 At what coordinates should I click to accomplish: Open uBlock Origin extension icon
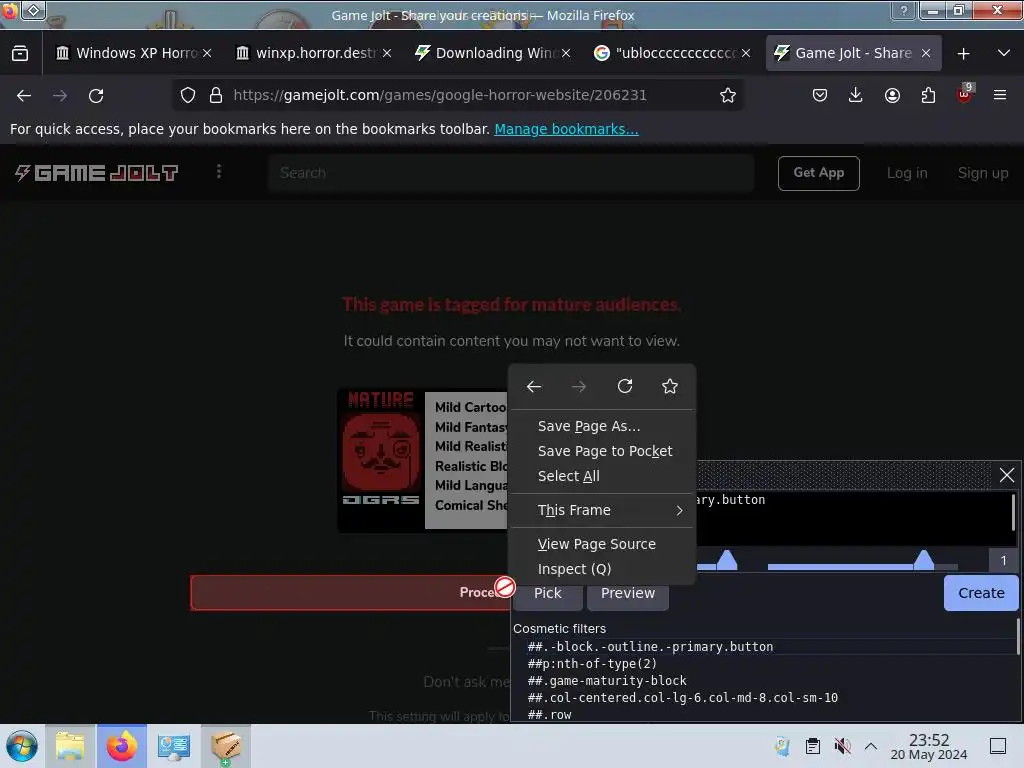(965, 95)
